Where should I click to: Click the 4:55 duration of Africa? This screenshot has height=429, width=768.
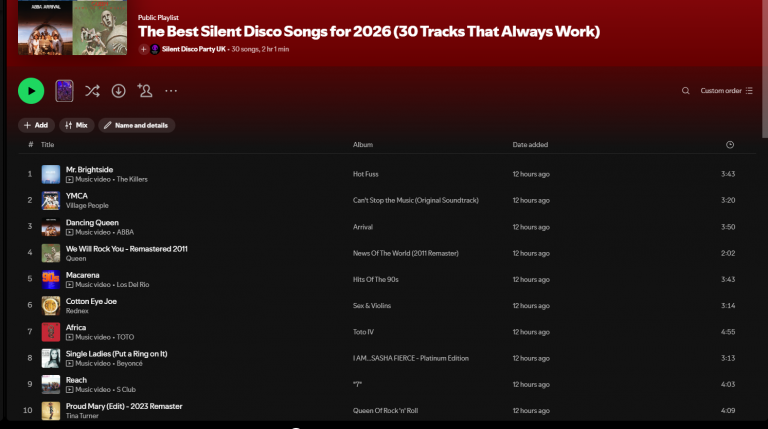click(728, 332)
